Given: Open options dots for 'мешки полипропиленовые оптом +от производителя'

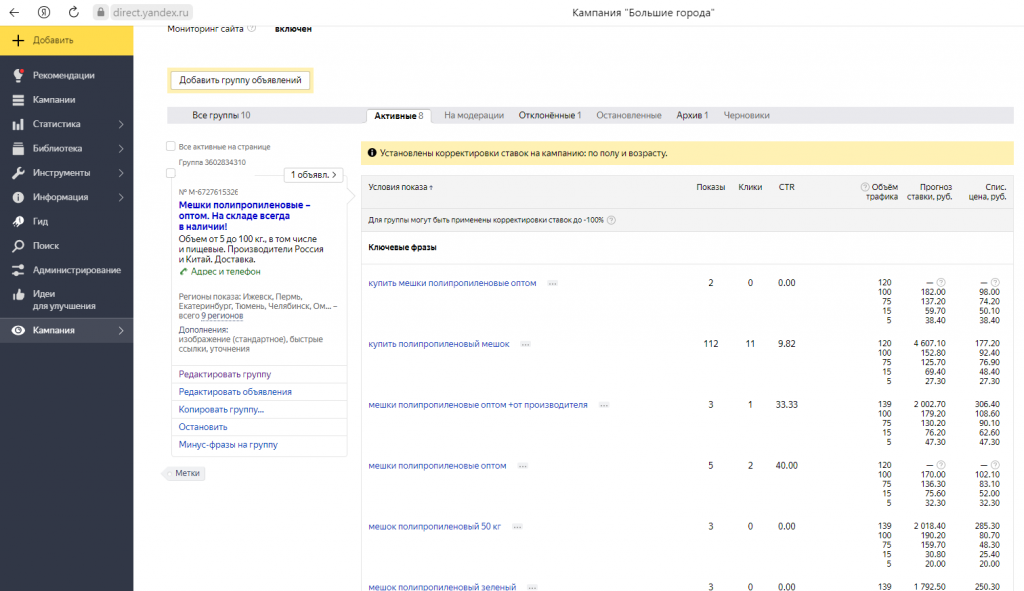Looking at the screenshot, I should (604, 405).
